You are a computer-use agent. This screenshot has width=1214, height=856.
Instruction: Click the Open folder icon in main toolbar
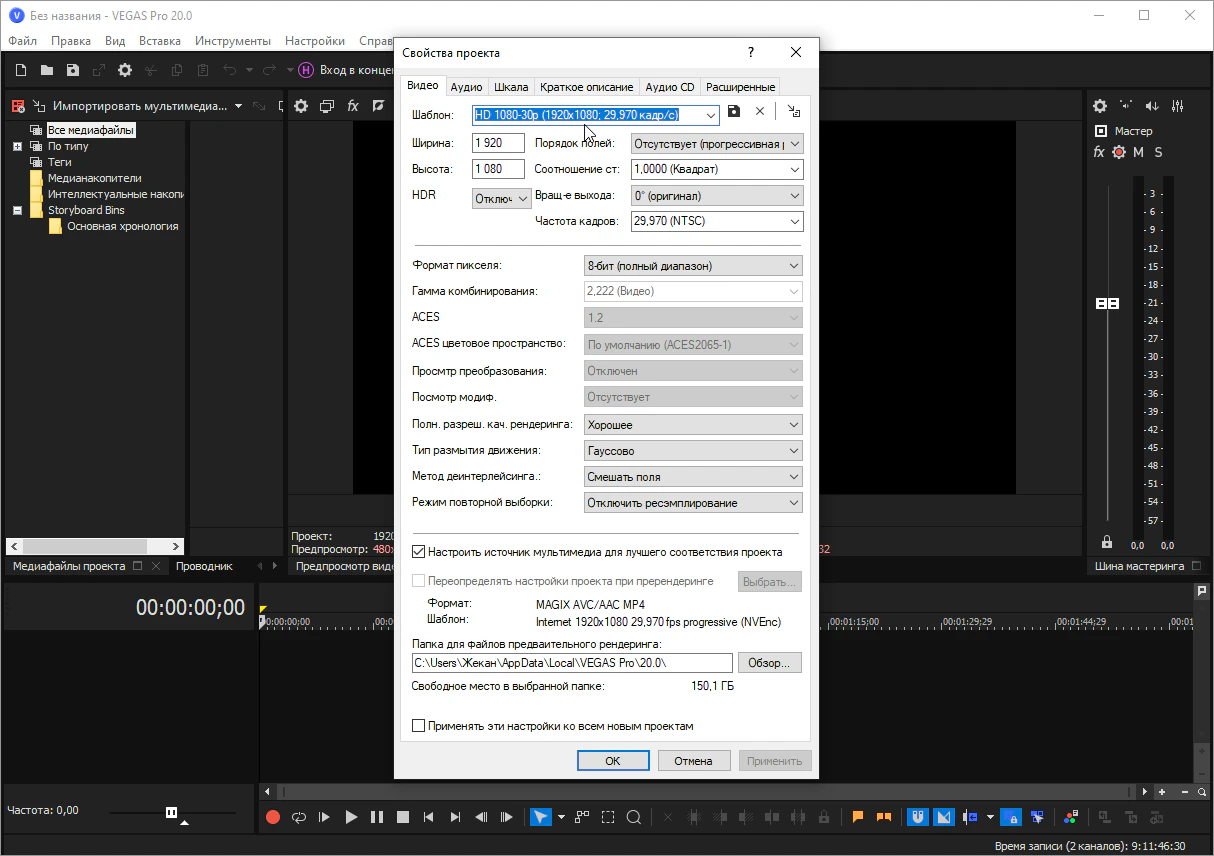(x=47, y=70)
